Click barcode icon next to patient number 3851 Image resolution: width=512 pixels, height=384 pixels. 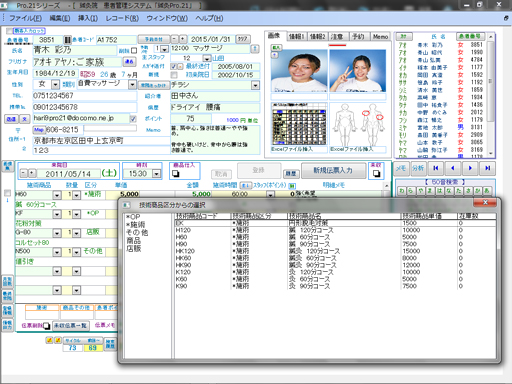click(67, 40)
